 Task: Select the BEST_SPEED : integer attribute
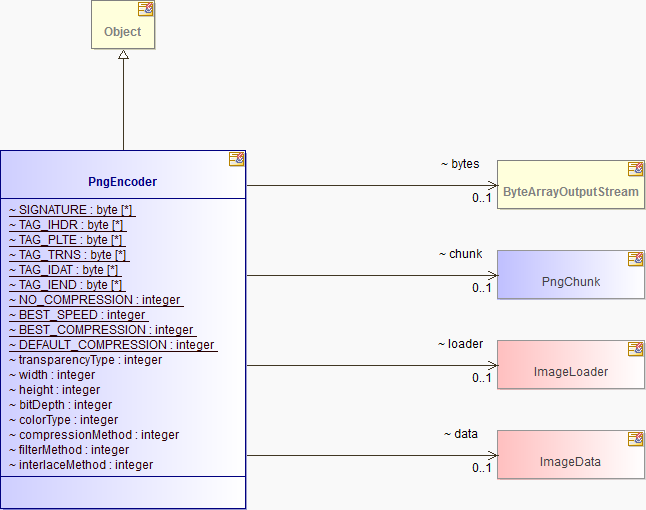coord(79,315)
